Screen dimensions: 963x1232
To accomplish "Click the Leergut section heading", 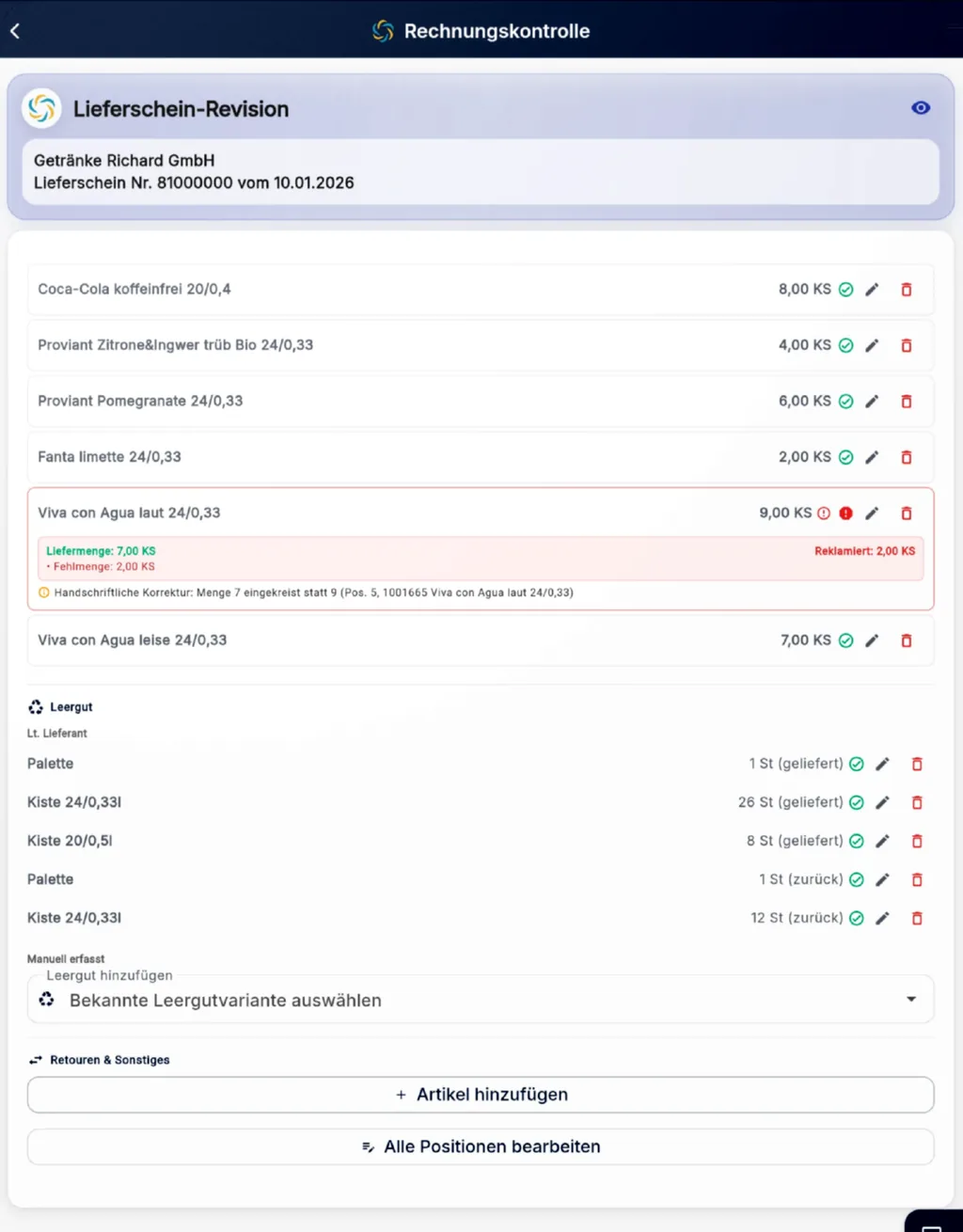I will tap(71, 707).
